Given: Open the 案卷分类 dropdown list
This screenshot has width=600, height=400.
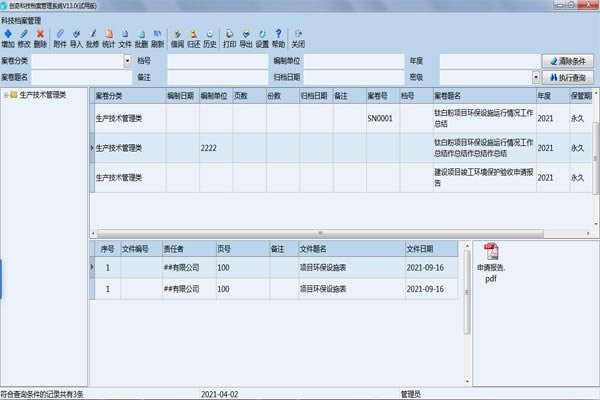Looking at the screenshot, I should coord(128,61).
